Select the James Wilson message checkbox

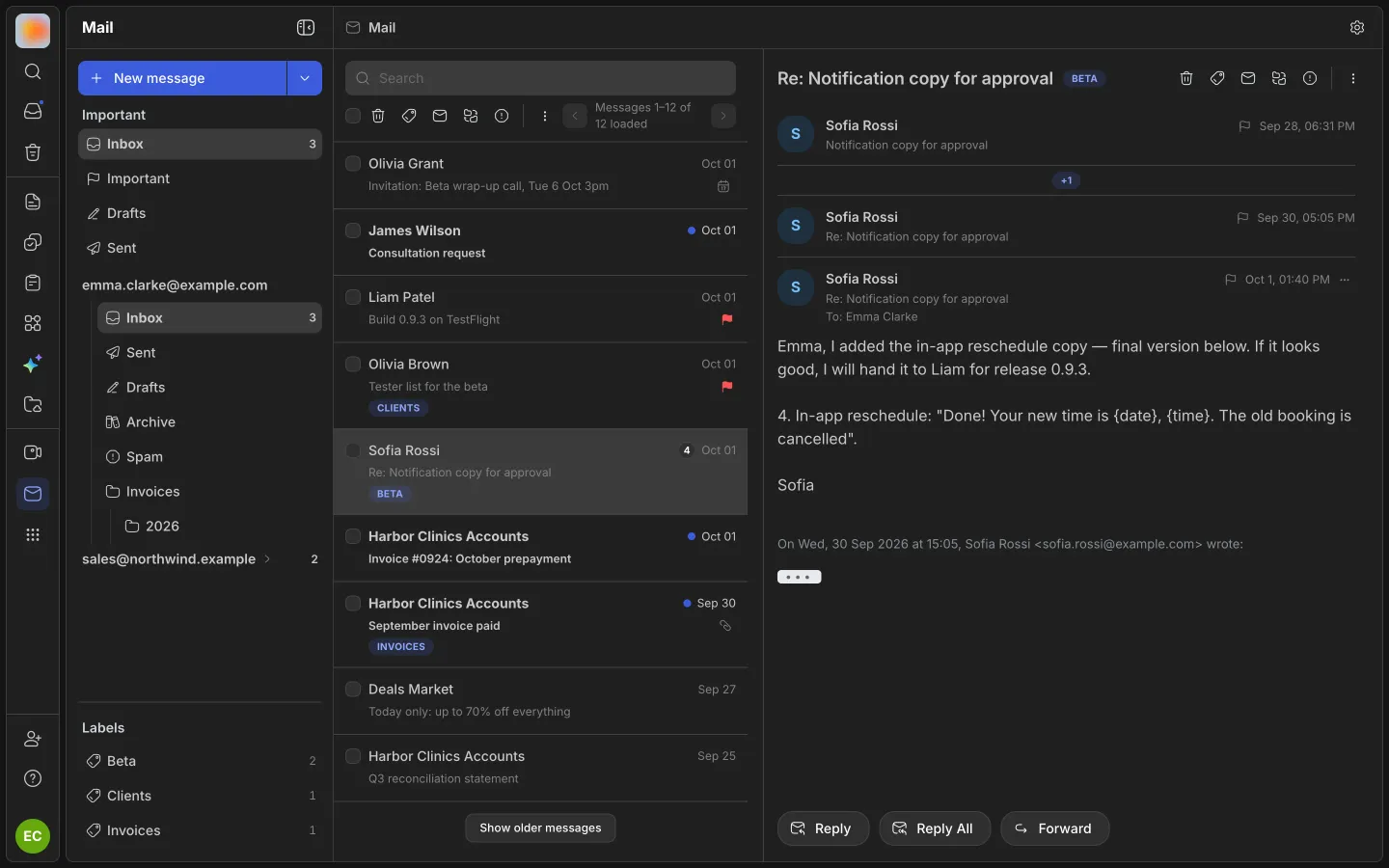click(353, 231)
